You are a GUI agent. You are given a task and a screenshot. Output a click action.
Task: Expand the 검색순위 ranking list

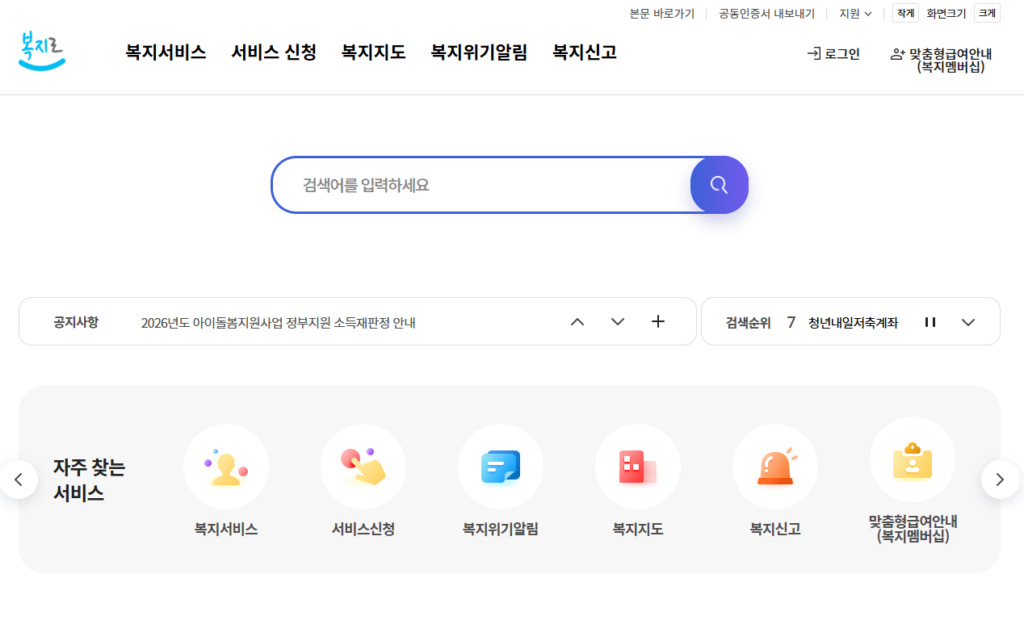[x=968, y=322]
